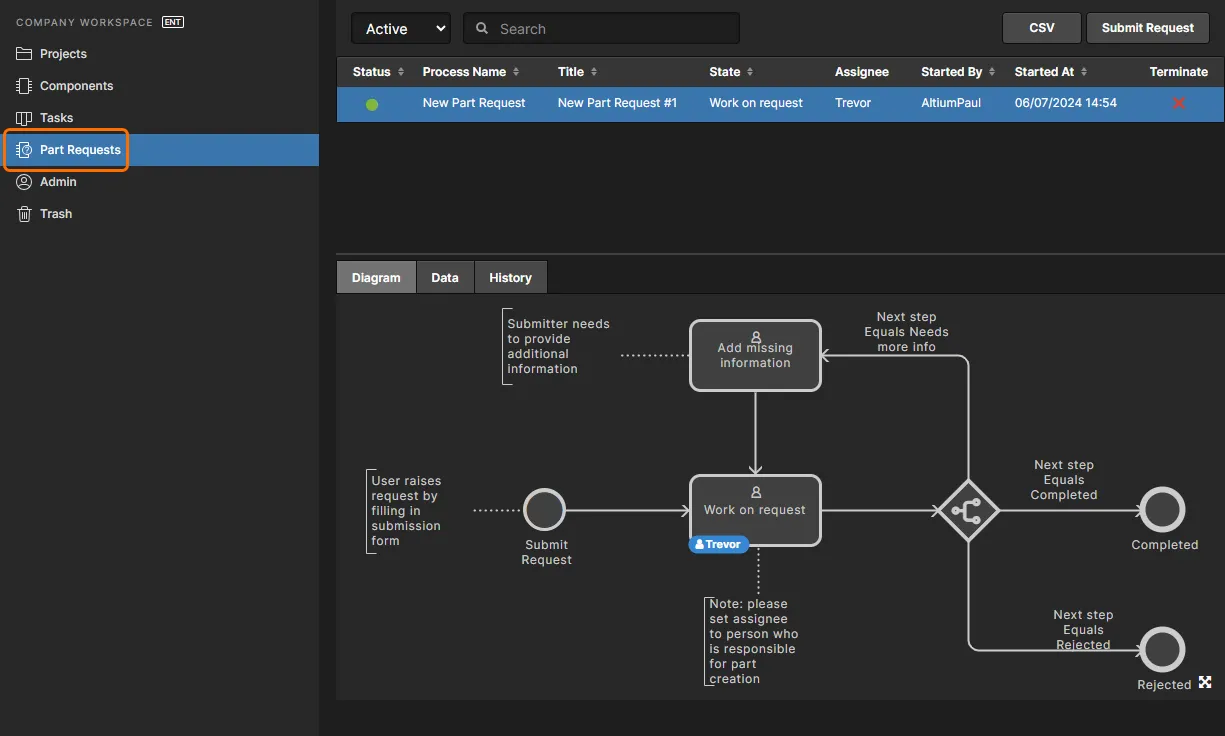Click the Admin user icon
The width and height of the screenshot is (1225, 736).
[x=24, y=182]
